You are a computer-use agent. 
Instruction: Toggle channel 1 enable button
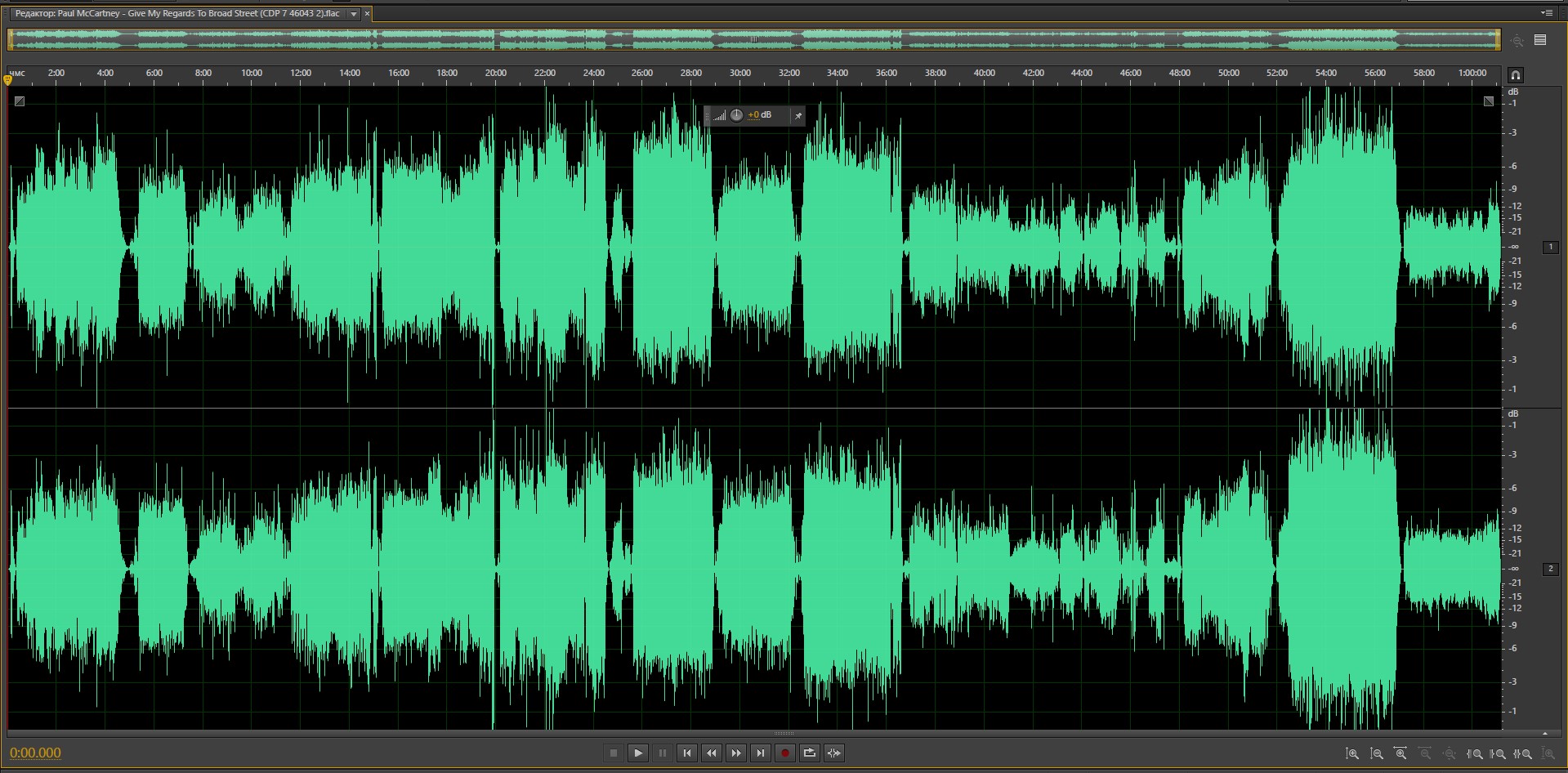[x=1550, y=247]
